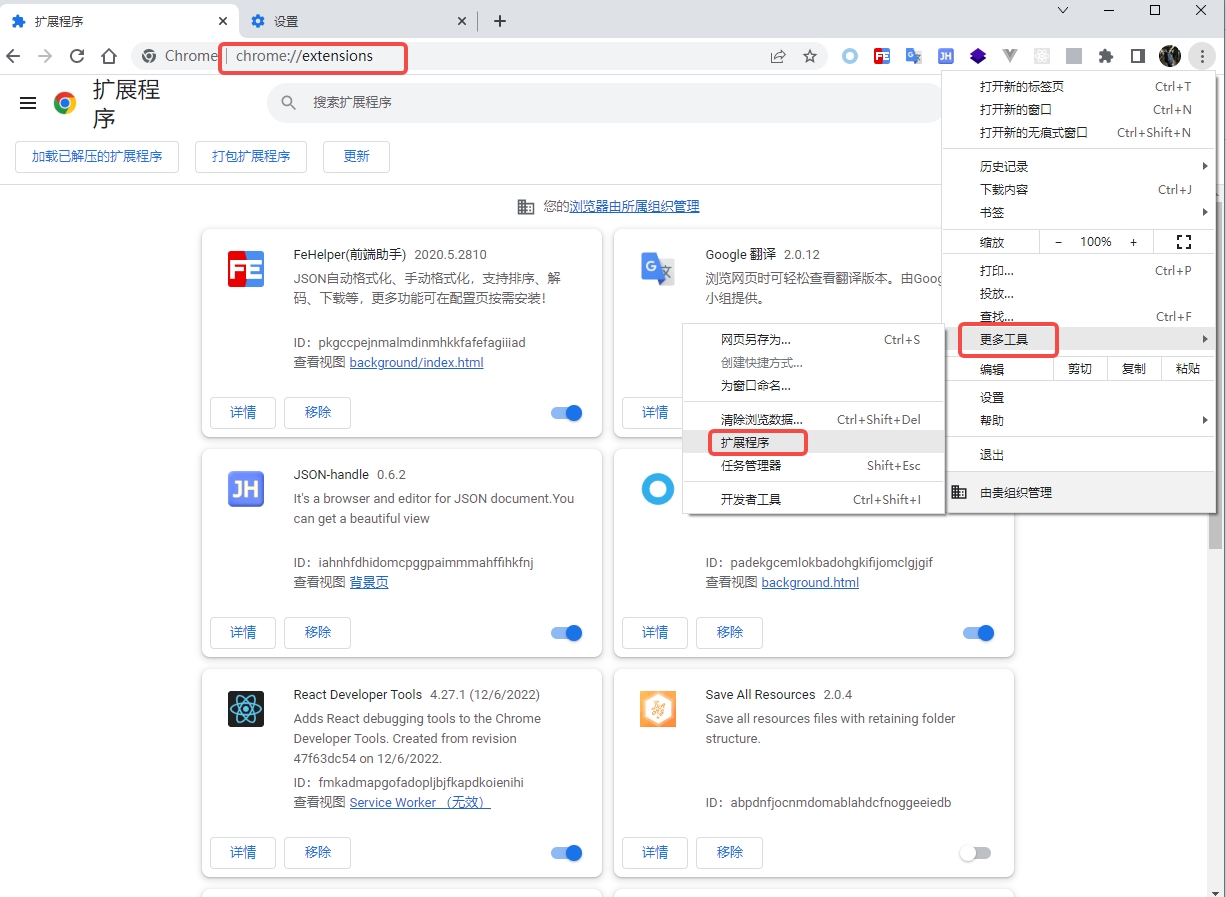This screenshot has height=897, width=1226.
Task: Open JSON-handle JH toolbar icon
Action: (x=946, y=56)
